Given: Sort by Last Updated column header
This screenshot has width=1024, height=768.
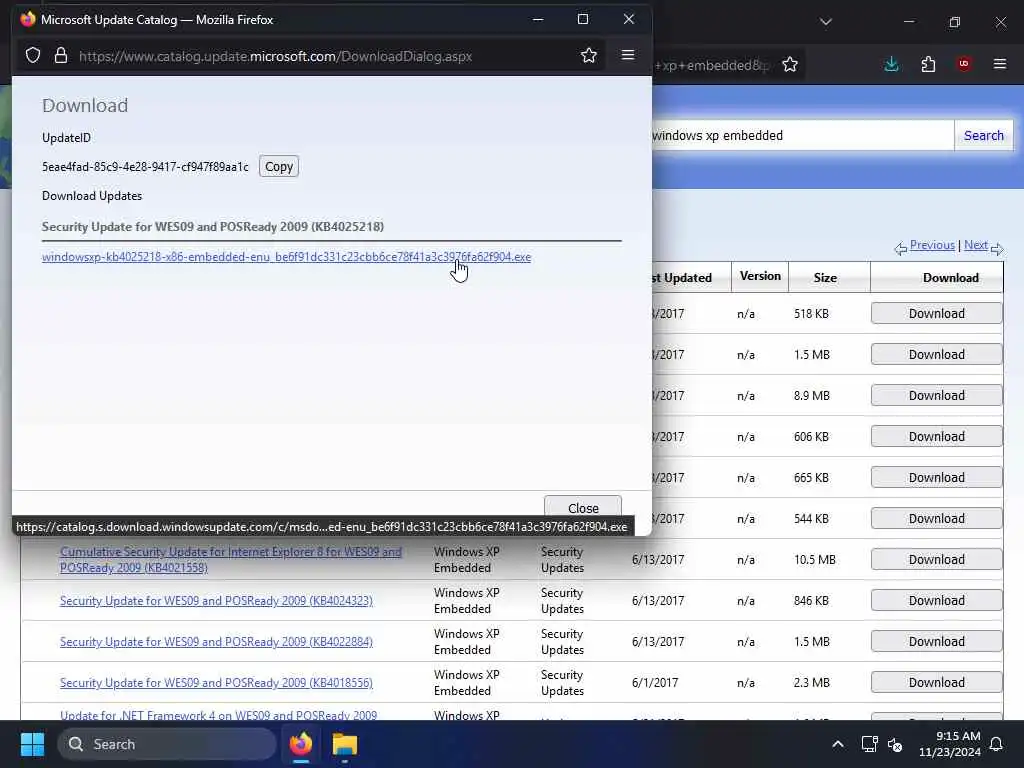Looking at the screenshot, I should 682,278.
